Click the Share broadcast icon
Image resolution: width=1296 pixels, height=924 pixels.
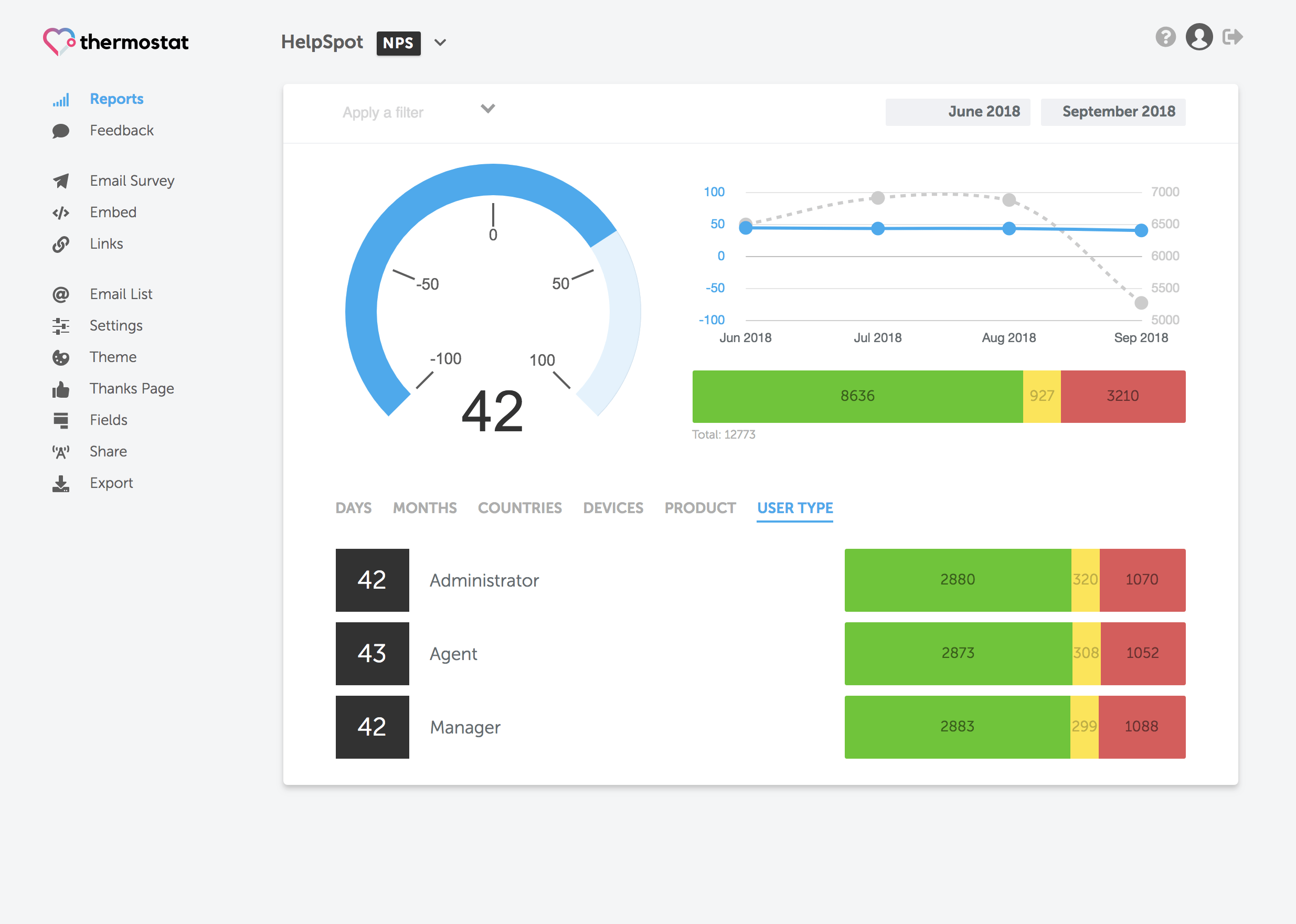[61, 452]
